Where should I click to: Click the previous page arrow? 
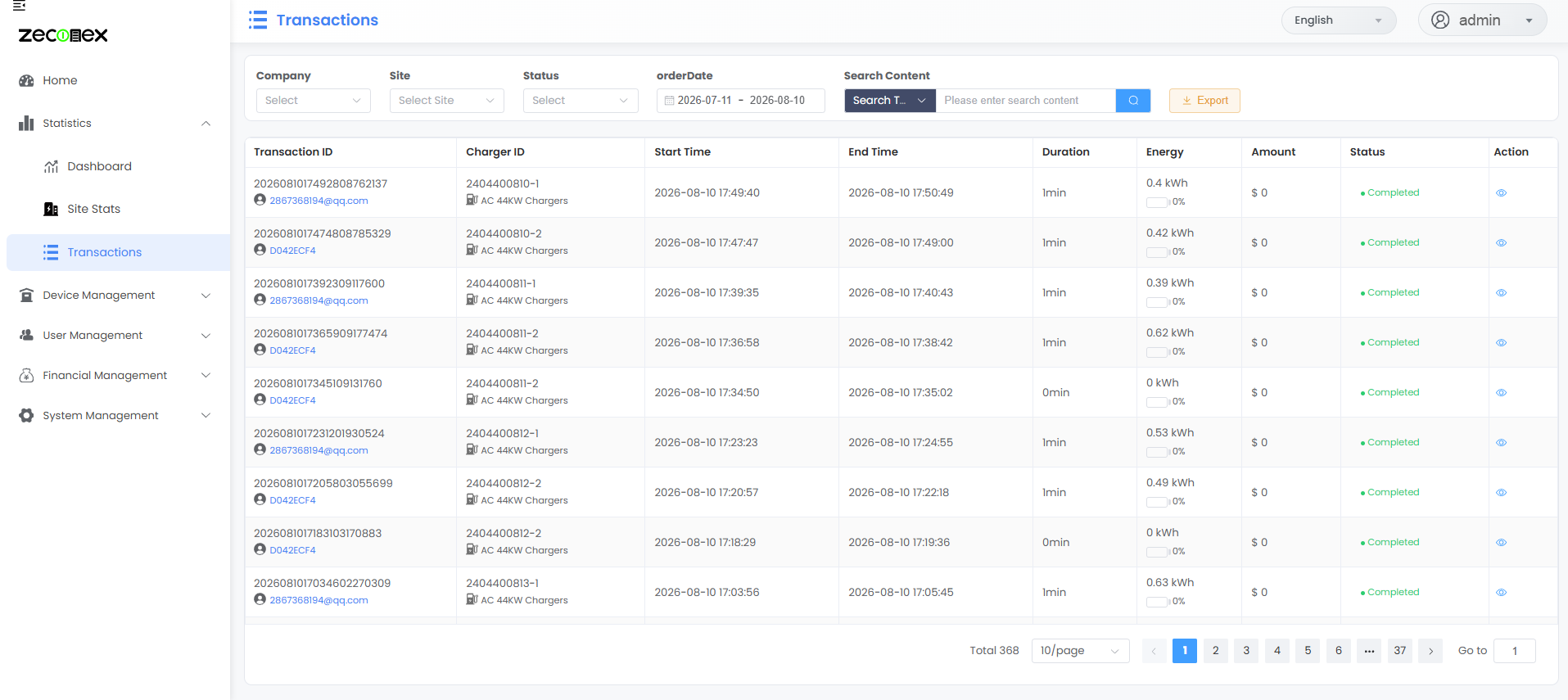click(x=1154, y=651)
